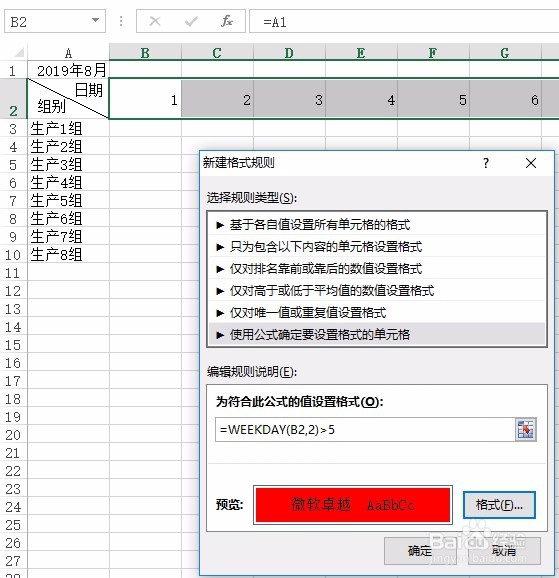Click cell 生产2组
Image resolution: width=559 pixels, height=578 pixels.
pyautogui.click(x=69, y=146)
